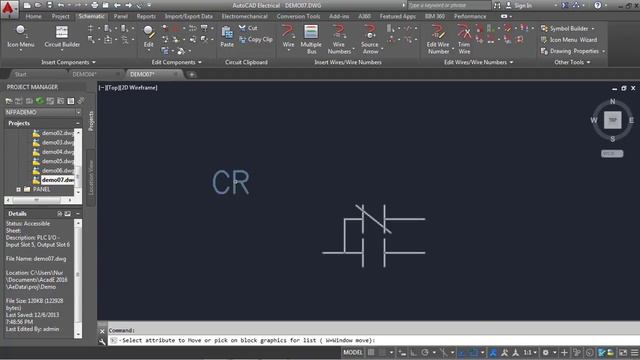Expand the PANEL folder in project tree

coord(18,189)
